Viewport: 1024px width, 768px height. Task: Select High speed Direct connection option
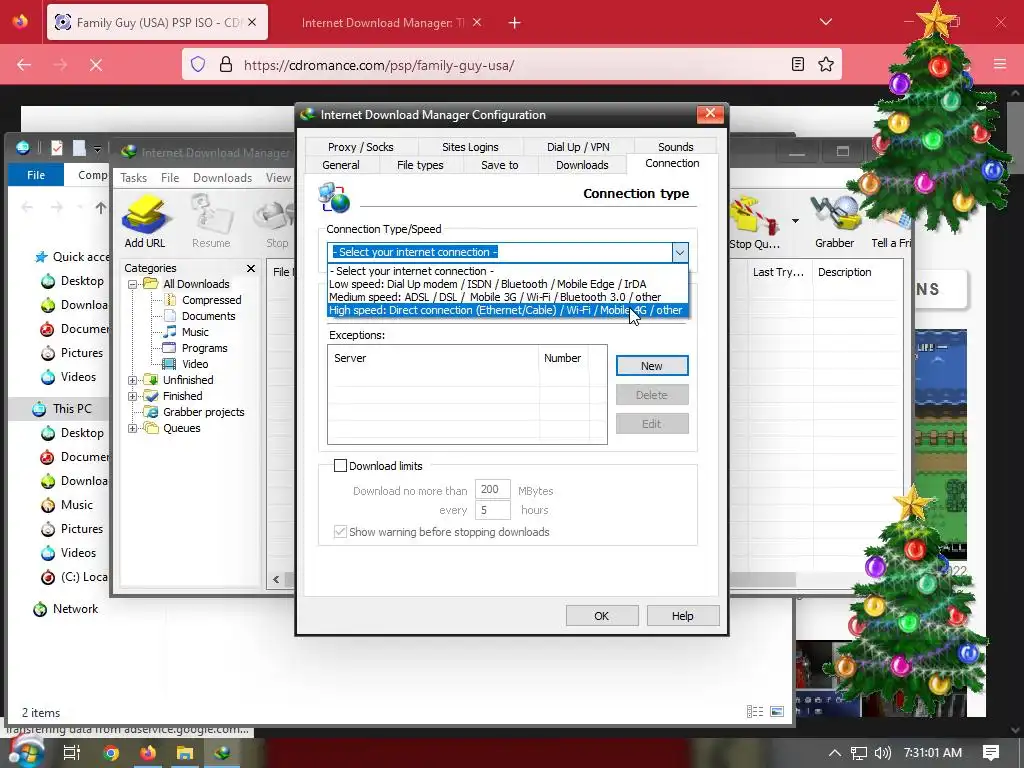click(507, 310)
